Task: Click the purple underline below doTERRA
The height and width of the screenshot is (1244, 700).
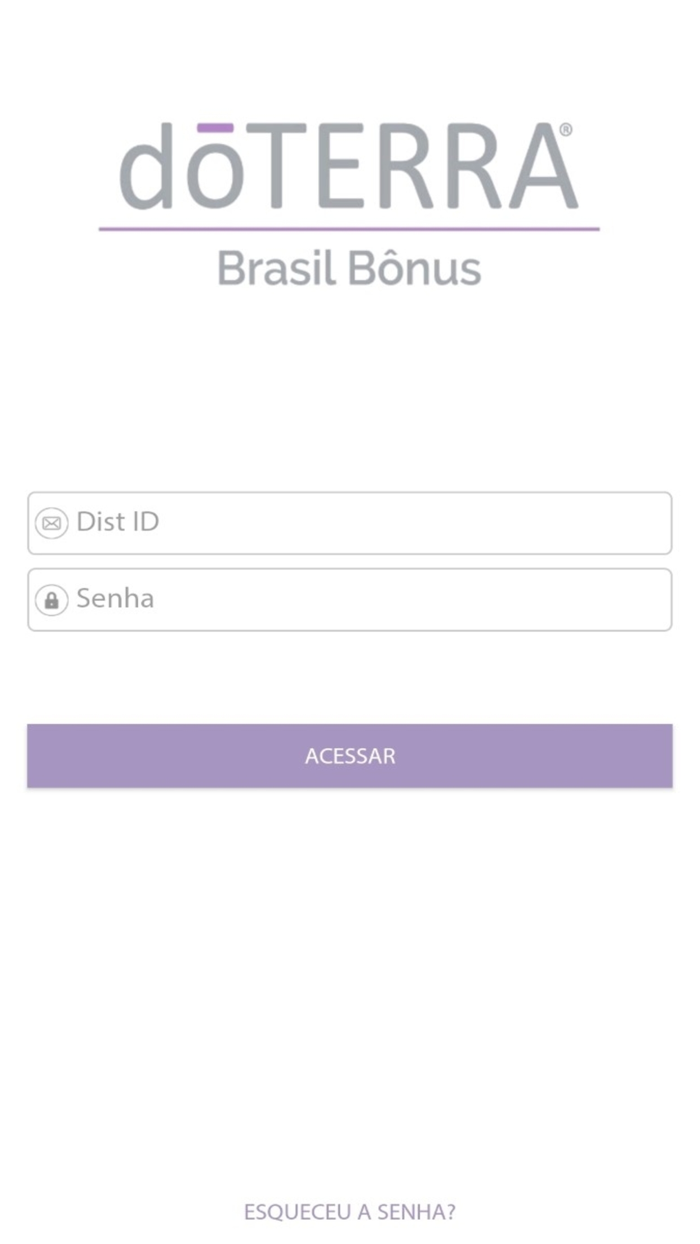Action: [x=348, y=228]
